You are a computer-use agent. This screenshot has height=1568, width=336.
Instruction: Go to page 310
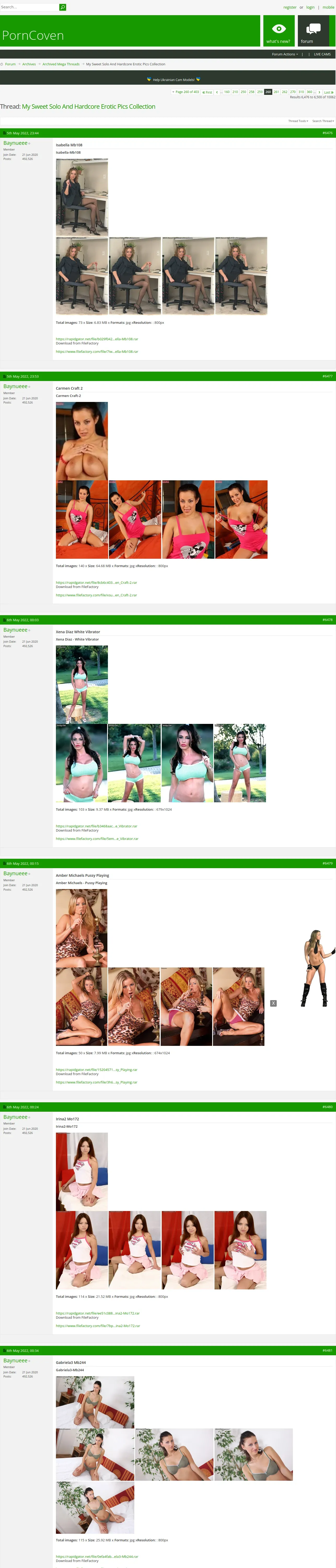pyautogui.click(x=301, y=92)
